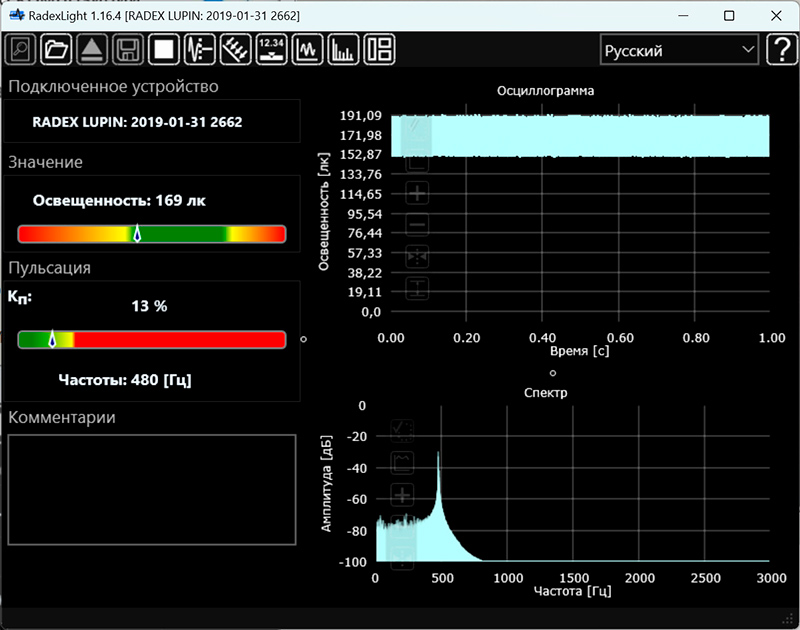Click the illuminance sensor toolbar icon

click(236, 49)
